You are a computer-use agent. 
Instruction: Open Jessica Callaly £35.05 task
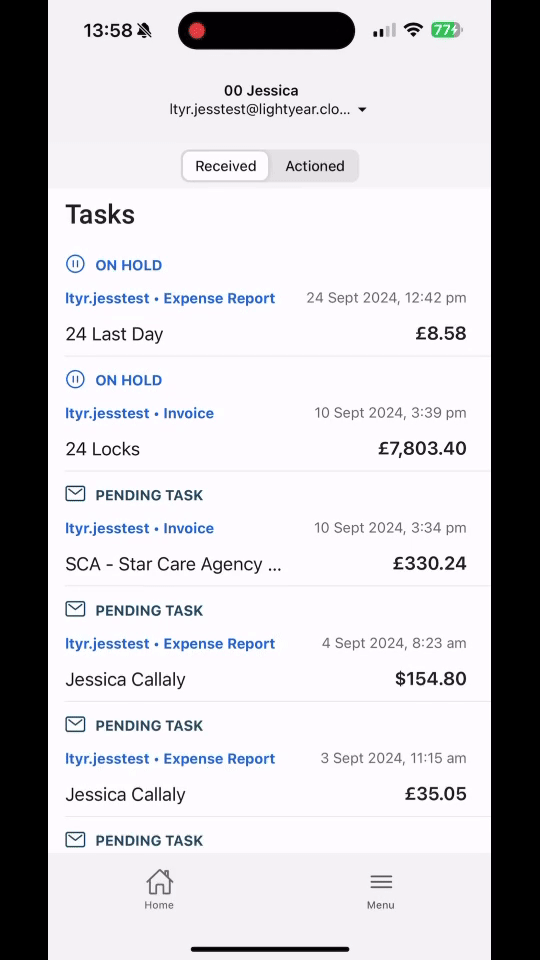point(269,759)
